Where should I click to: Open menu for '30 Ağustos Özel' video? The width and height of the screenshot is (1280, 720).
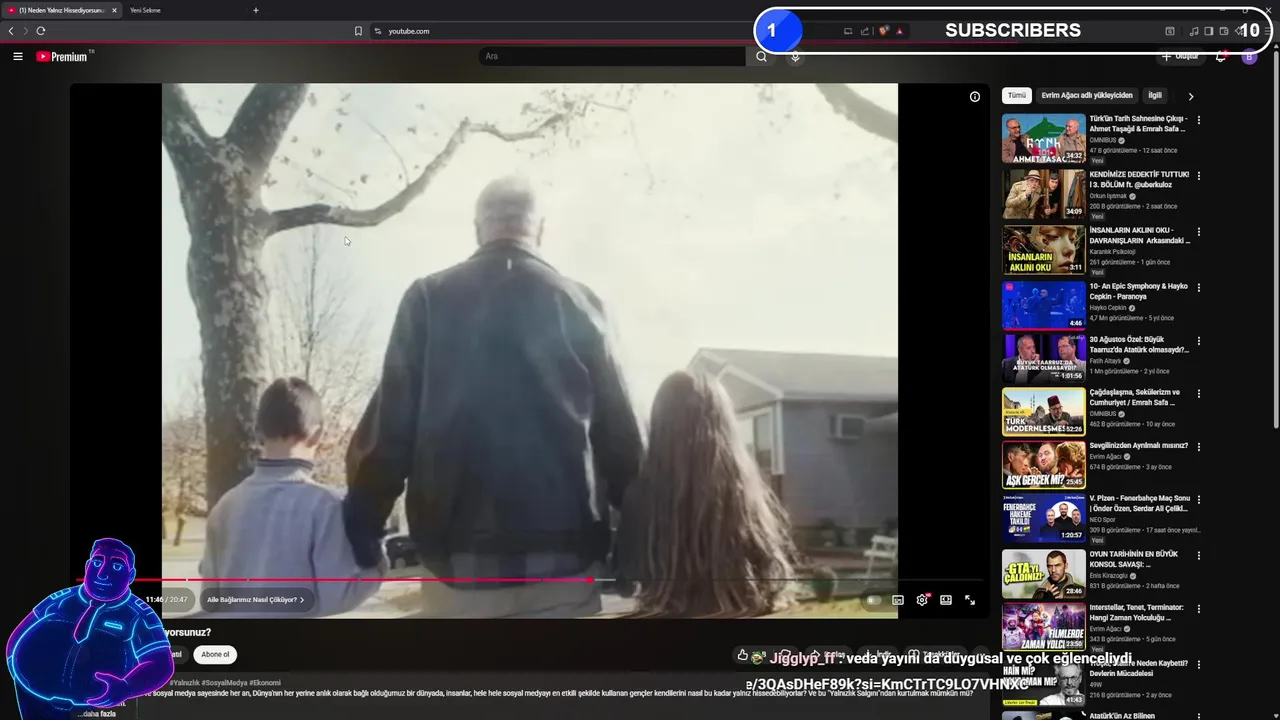click(1198, 341)
